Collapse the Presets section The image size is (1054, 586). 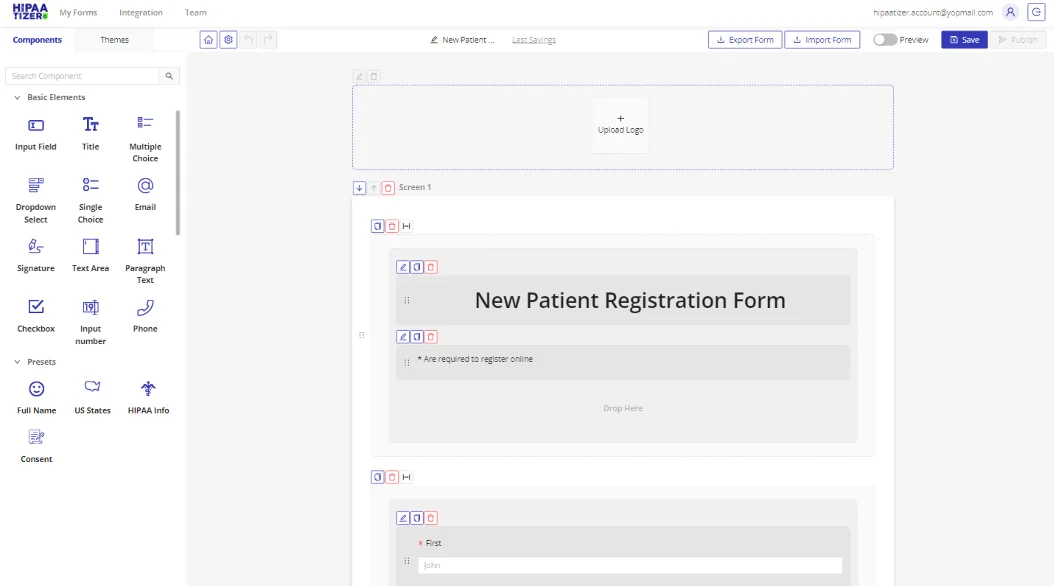coord(16,361)
